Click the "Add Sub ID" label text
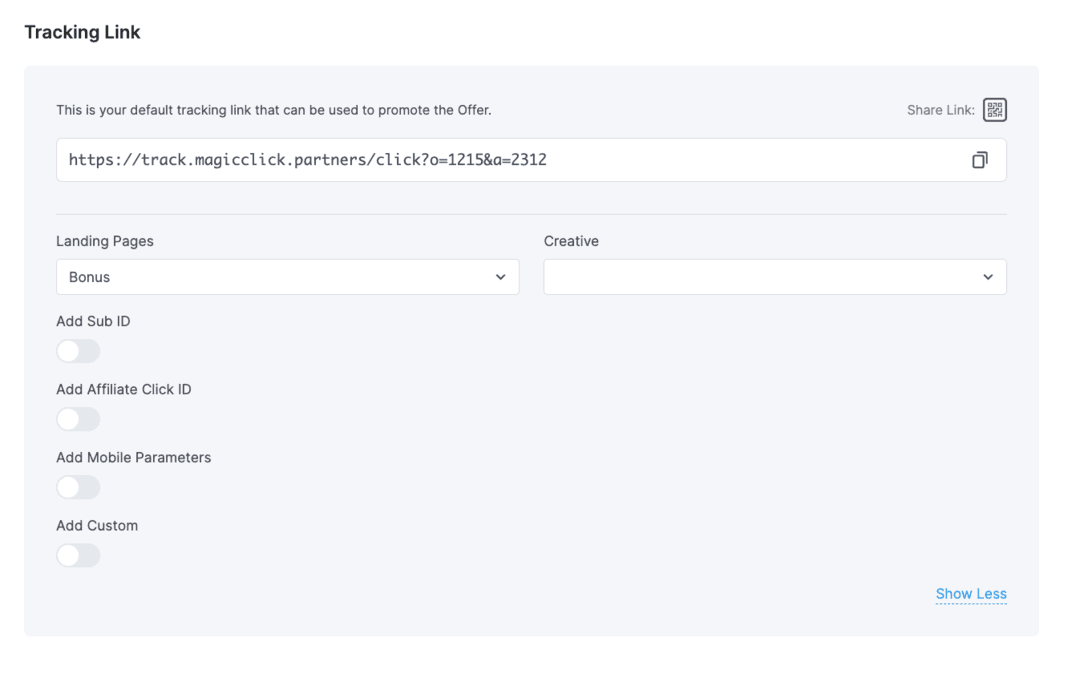Image resolution: width=1080 pixels, height=682 pixels. click(x=93, y=321)
